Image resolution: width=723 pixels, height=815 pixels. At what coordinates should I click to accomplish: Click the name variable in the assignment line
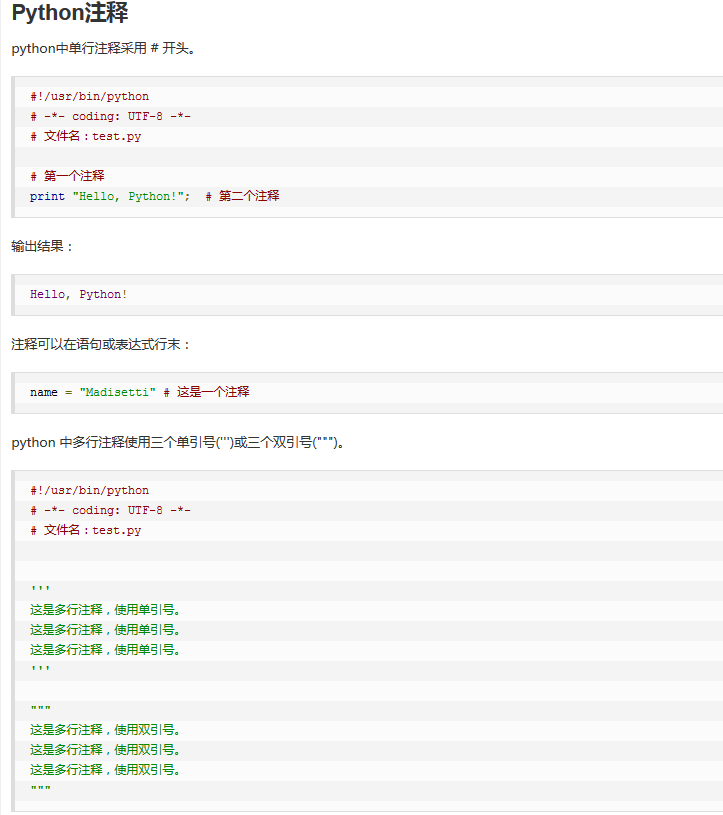pyautogui.click(x=43, y=393)
